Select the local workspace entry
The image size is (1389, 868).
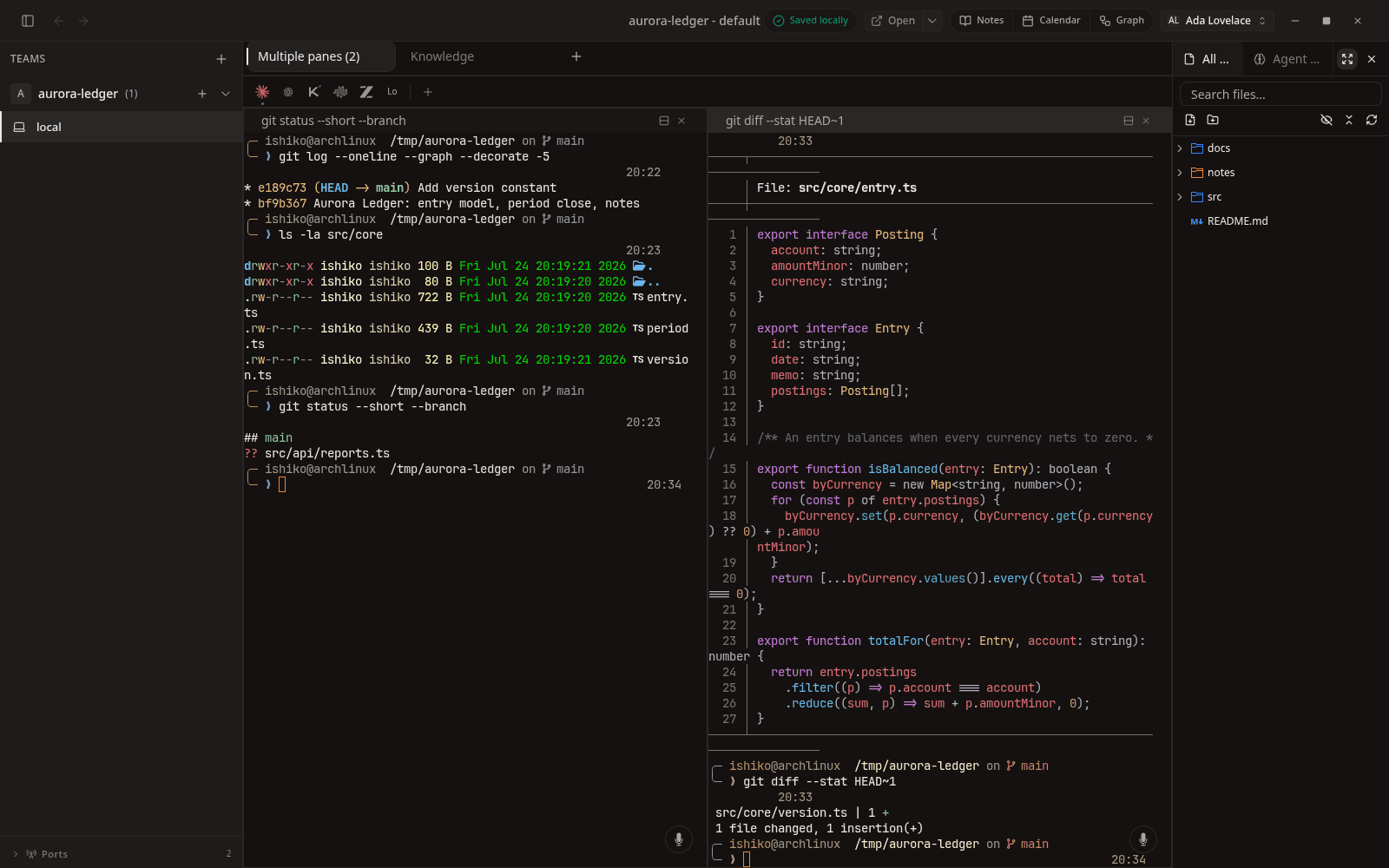pos(122,127)
